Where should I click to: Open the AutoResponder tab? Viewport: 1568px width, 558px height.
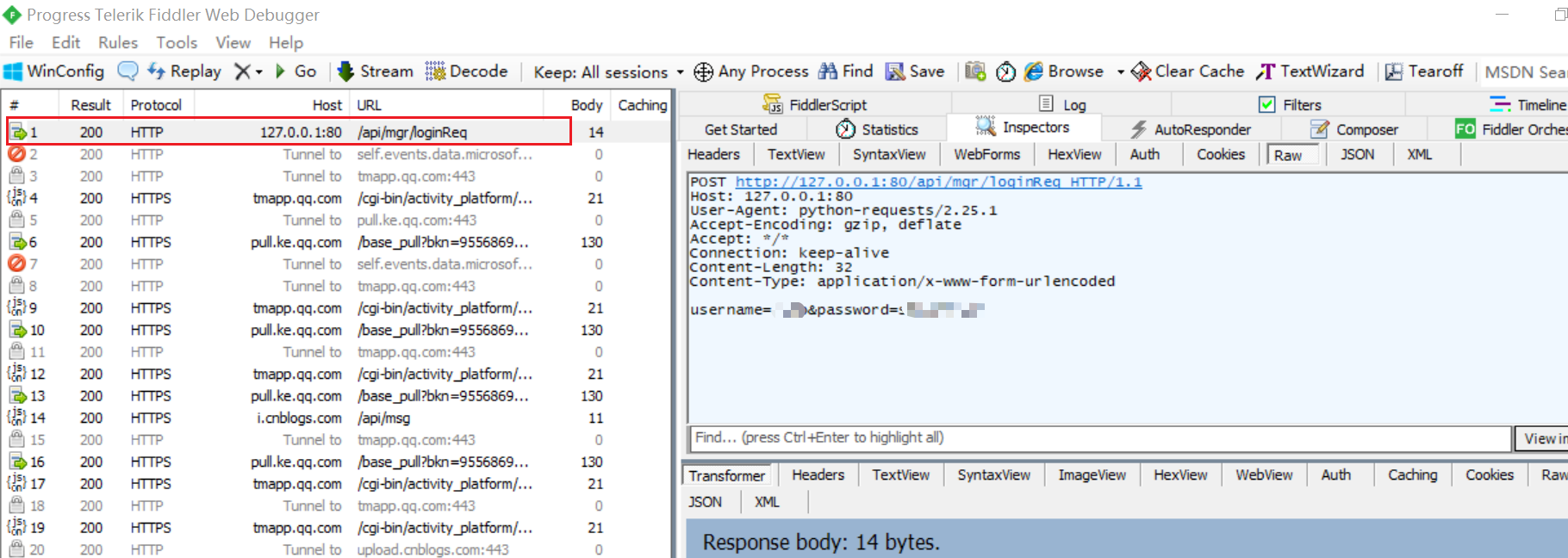pos(1191,129)
